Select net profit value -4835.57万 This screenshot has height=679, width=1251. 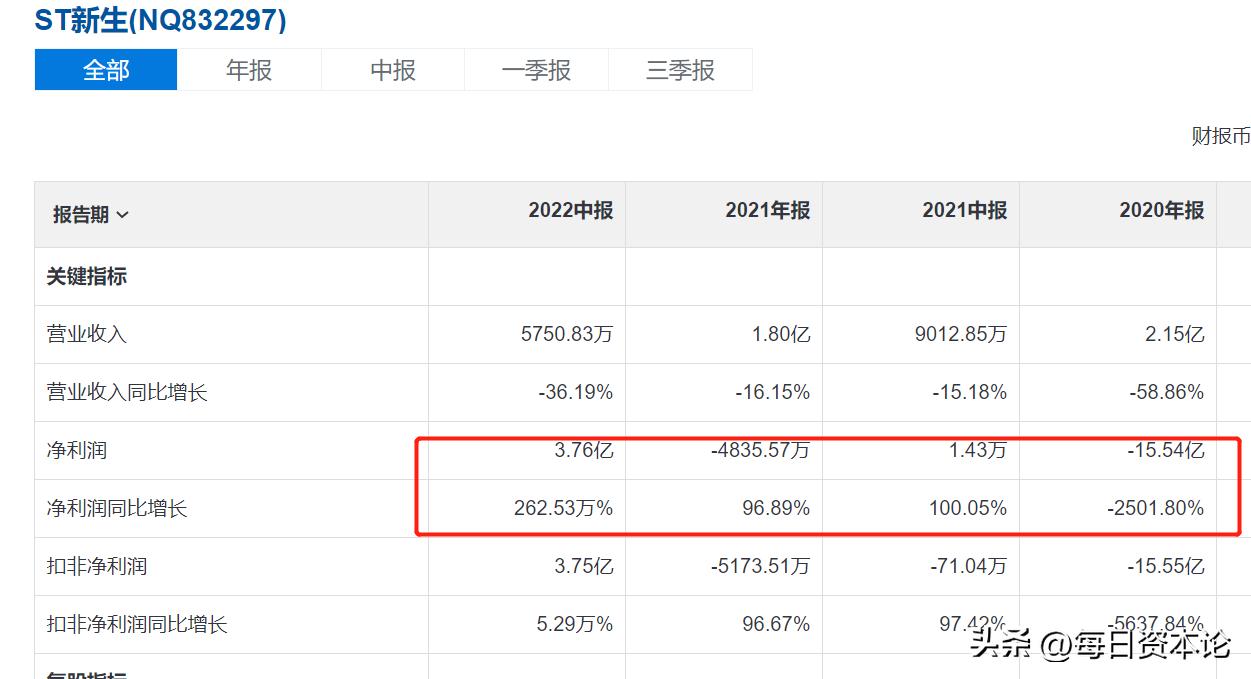click(x=760, y=451)
